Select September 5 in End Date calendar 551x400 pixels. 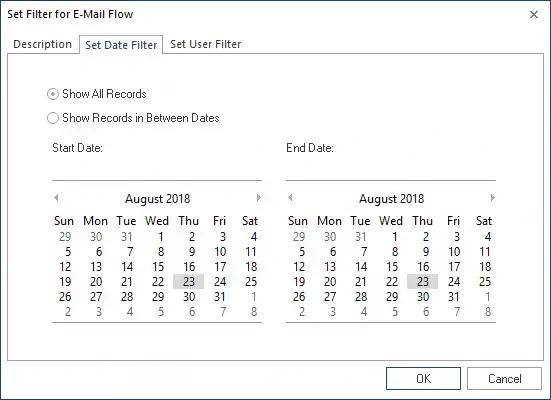click(395, 311)
